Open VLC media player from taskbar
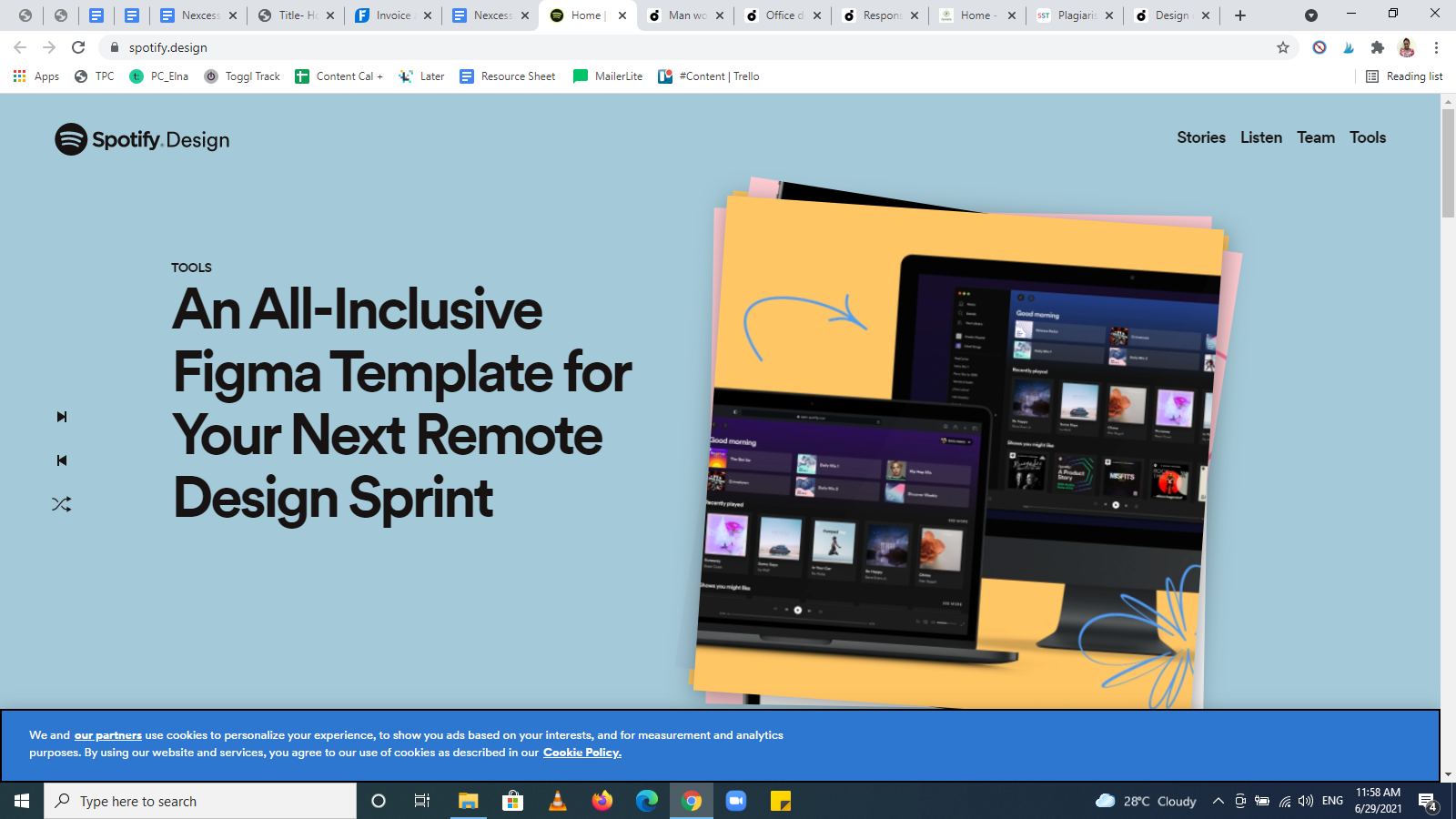The image size is (1456, 819). (x=557, y=801)
